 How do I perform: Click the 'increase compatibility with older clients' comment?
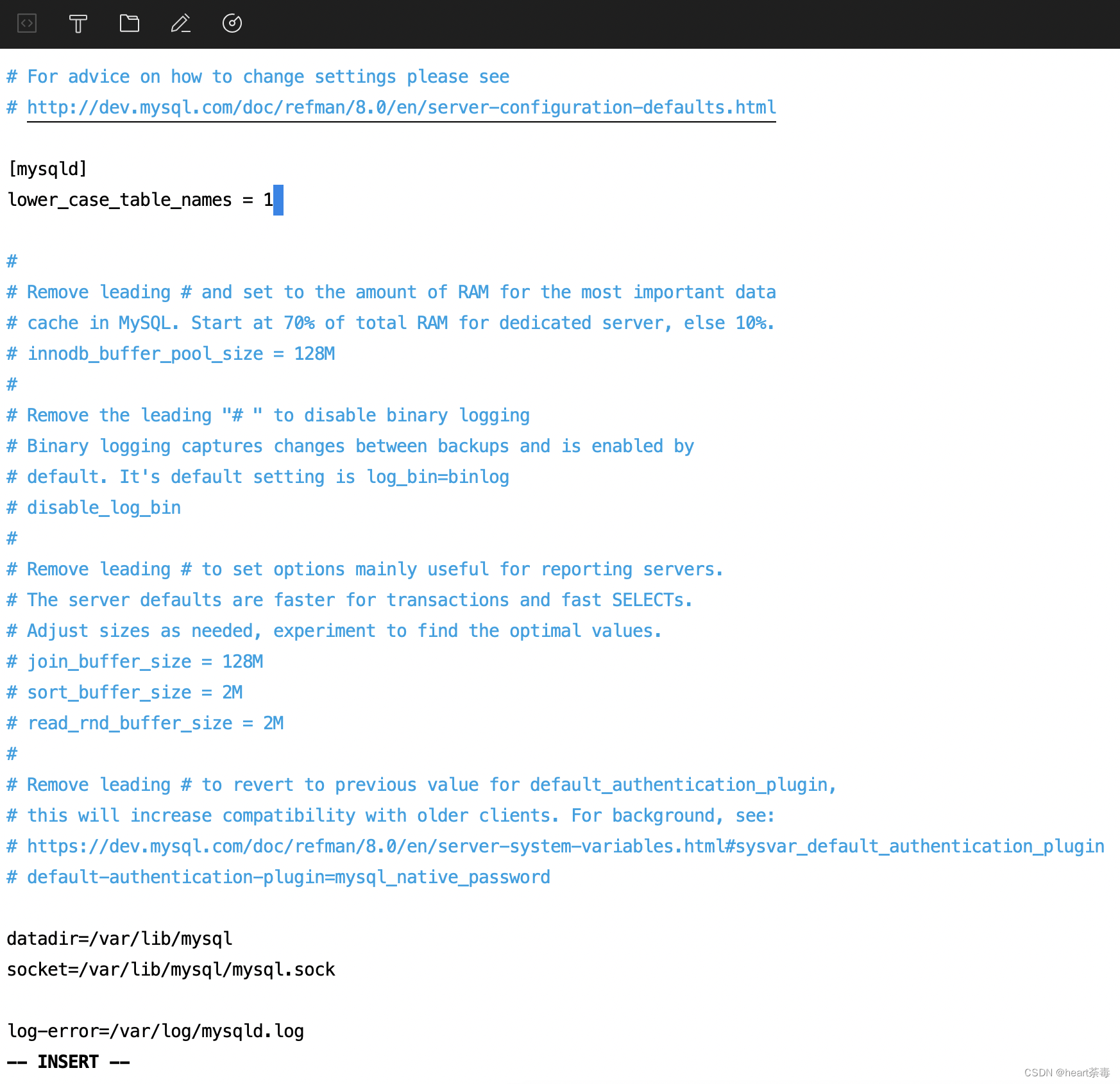tap(391, 815)
